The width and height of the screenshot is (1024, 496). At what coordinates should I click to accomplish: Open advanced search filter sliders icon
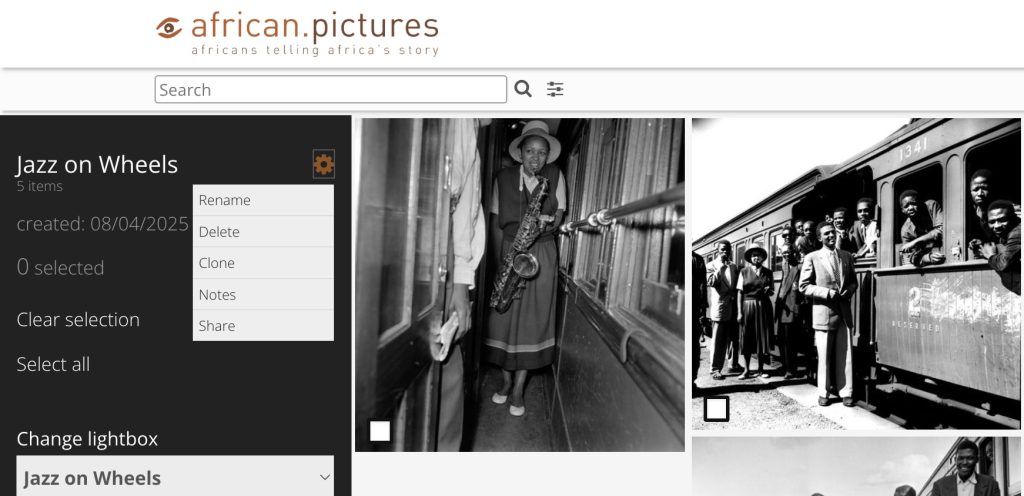pyautogui.click(x=555, y=89)
